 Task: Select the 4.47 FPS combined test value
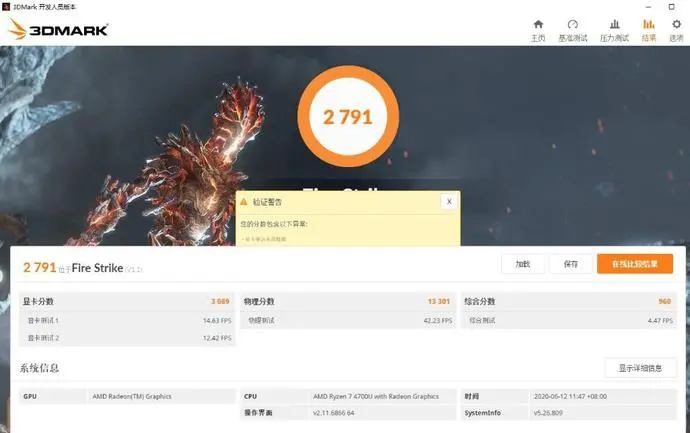point(661,321)
